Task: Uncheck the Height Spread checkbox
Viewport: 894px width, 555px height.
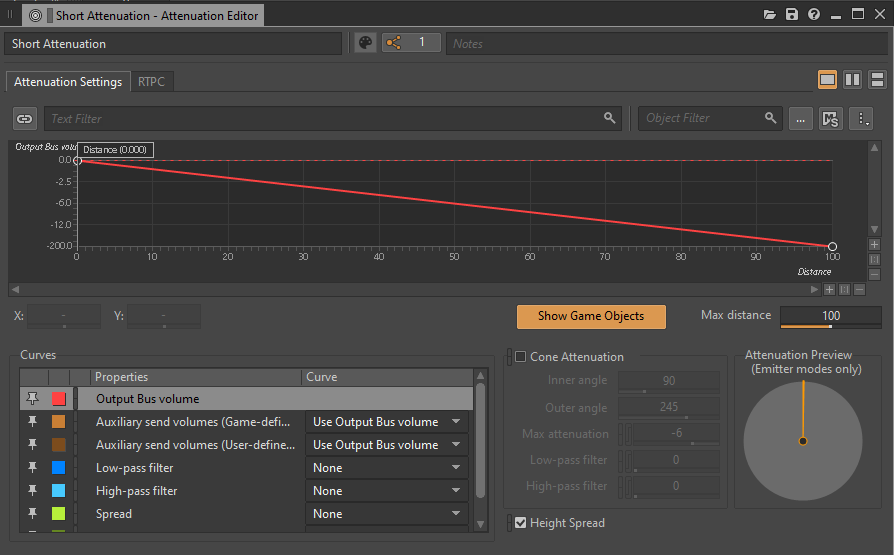Action: point(521,522)
